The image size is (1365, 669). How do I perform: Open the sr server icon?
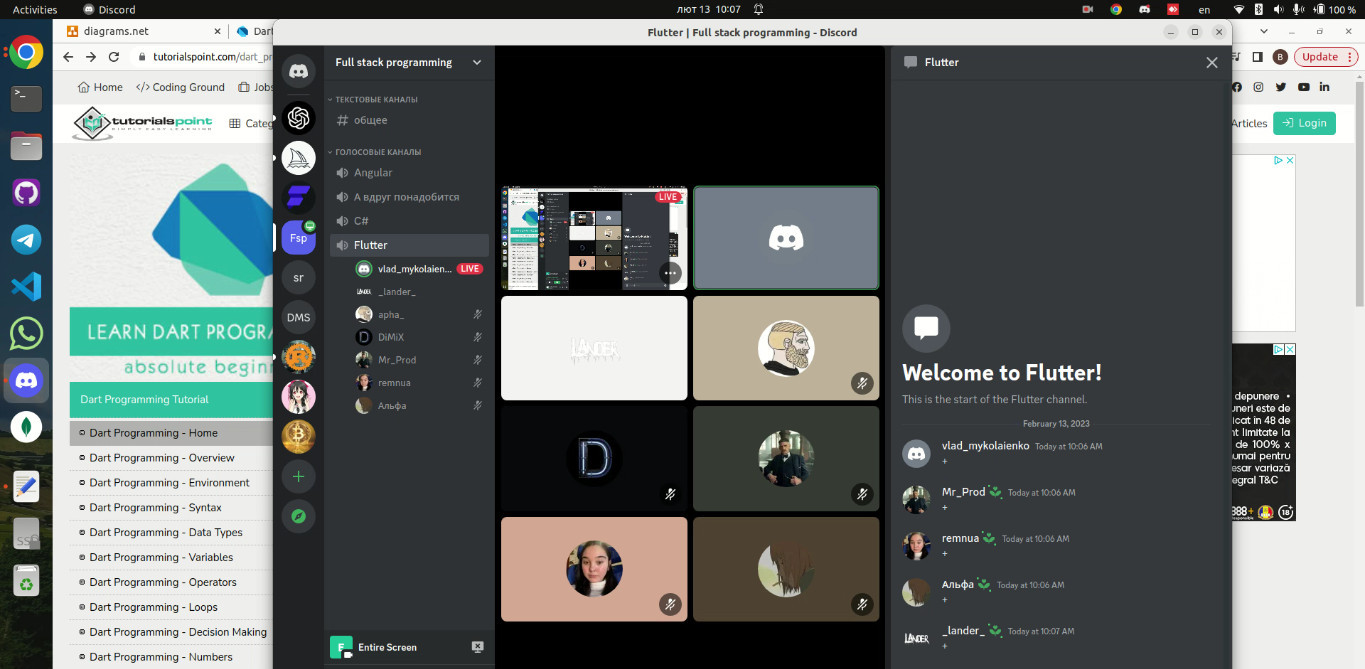tap(298, 277)
